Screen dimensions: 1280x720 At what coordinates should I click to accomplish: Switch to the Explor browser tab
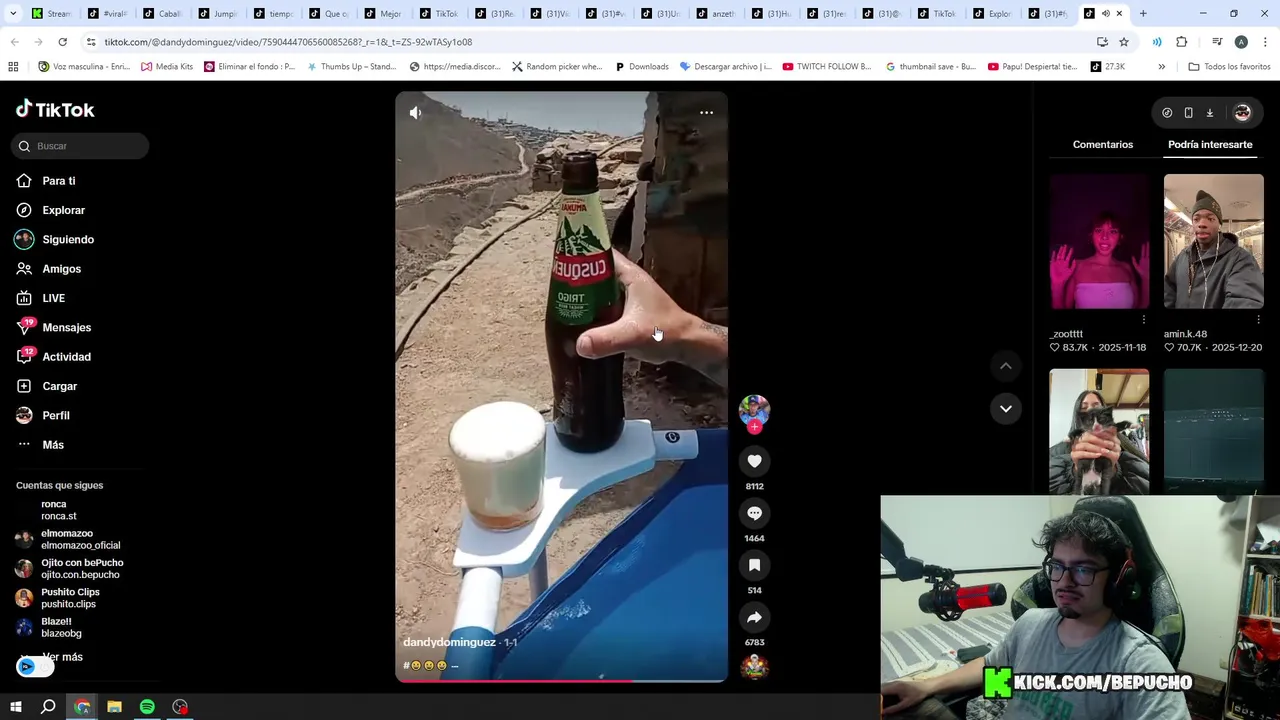point(991,13)
